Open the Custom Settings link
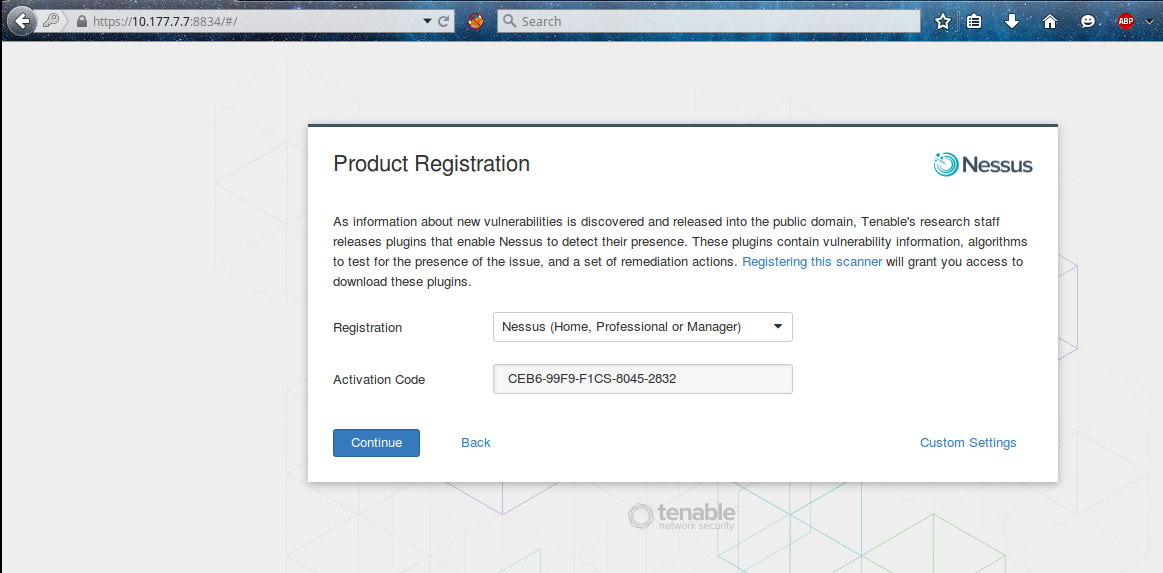Screen dimensions: 1163x573 968,443
